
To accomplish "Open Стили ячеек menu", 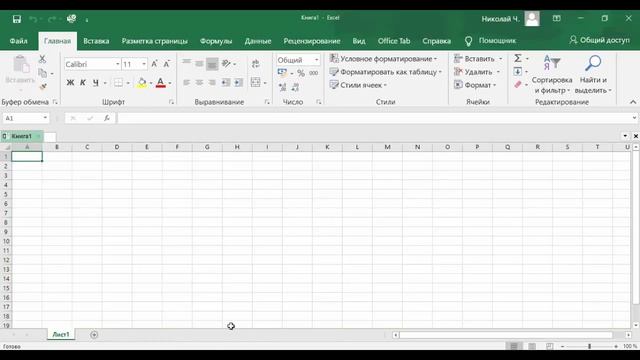I will (x=358, y=85).
